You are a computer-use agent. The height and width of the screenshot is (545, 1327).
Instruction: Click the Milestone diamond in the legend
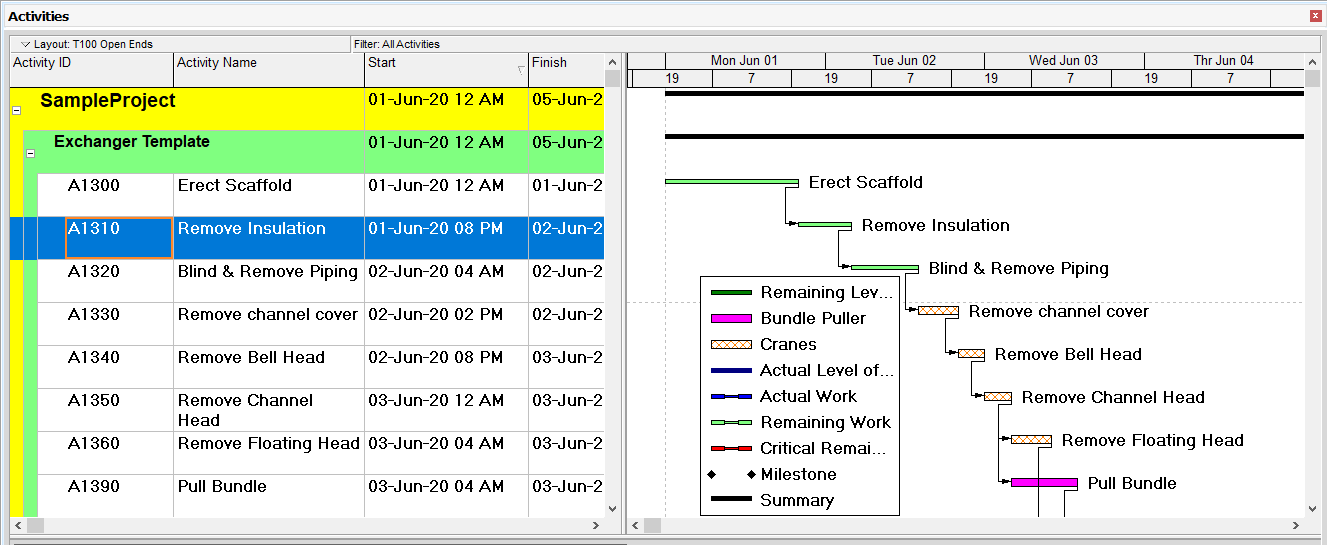712,475
